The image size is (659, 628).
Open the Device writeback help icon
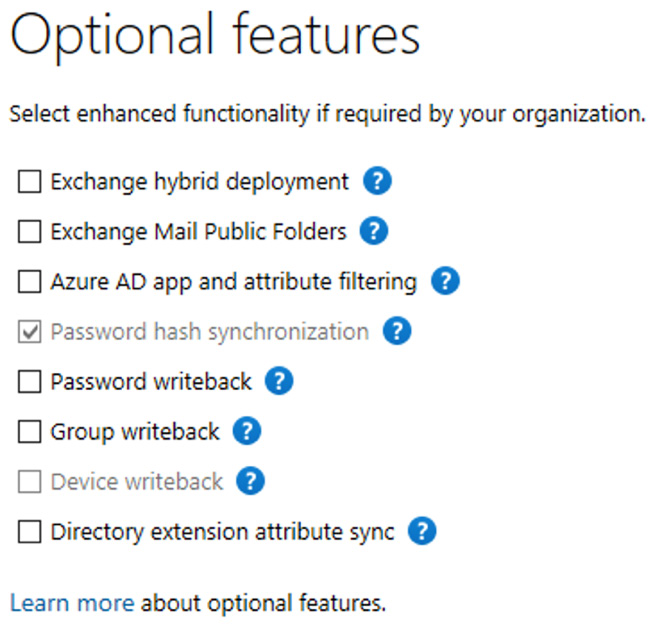coord(251,482)
